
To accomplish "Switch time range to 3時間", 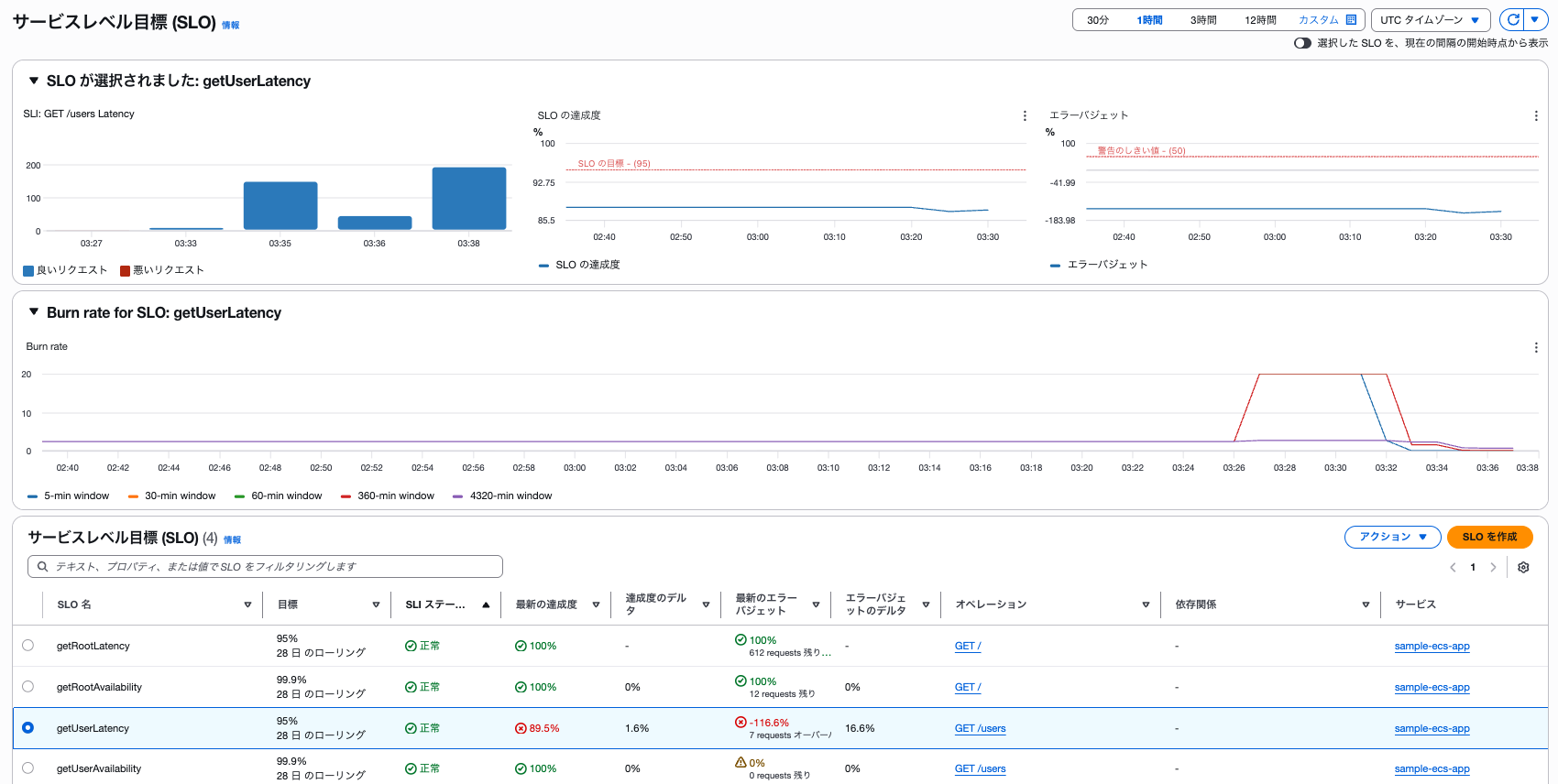I will (1203, 20).
